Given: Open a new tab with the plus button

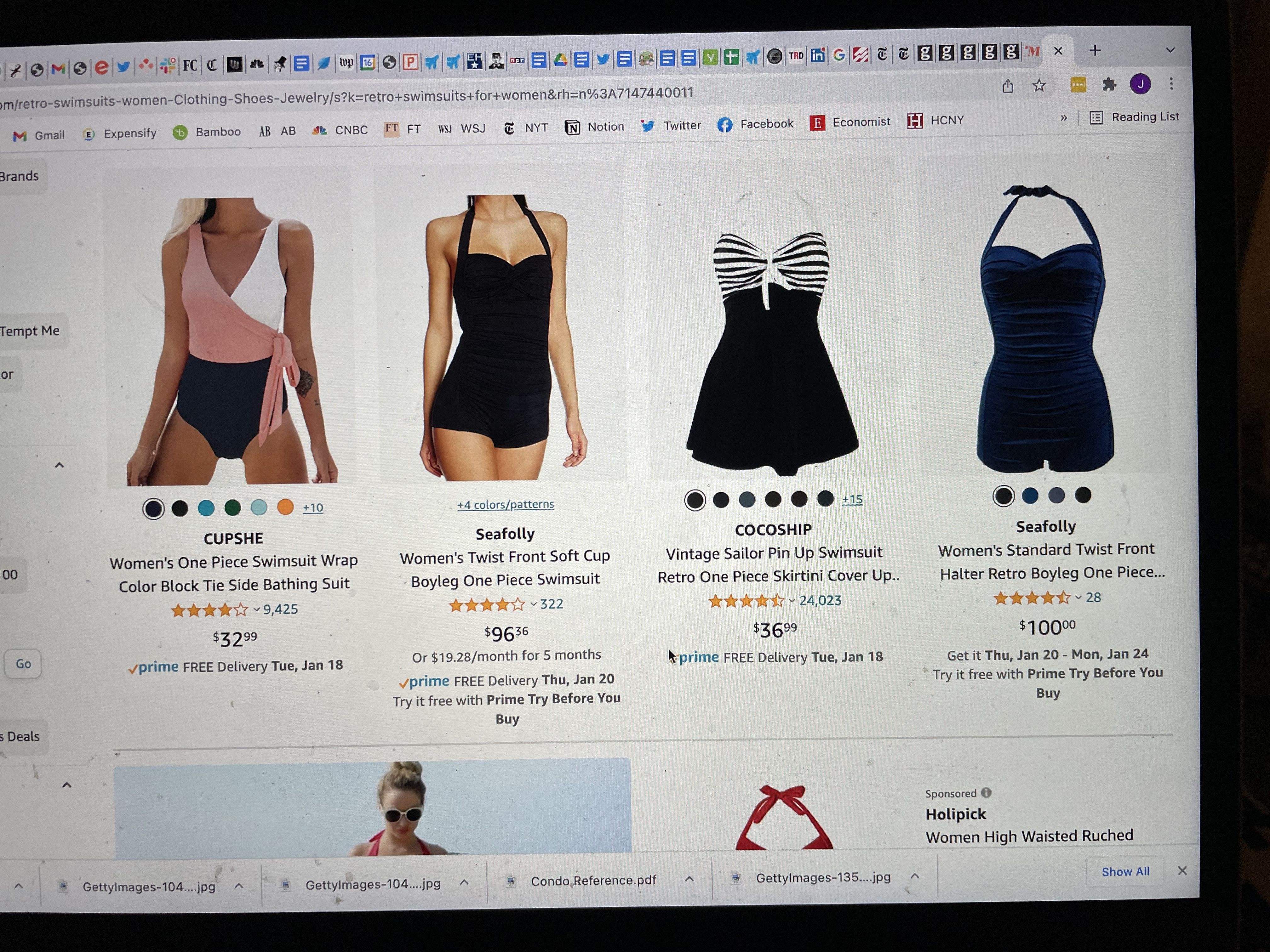Looking at the screenshot, I should pos(1095,50).
